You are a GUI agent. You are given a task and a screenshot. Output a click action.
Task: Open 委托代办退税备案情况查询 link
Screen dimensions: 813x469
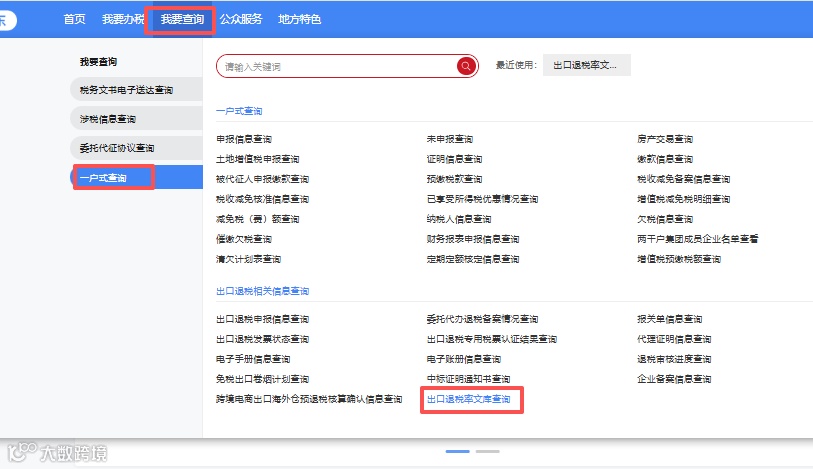482,319
